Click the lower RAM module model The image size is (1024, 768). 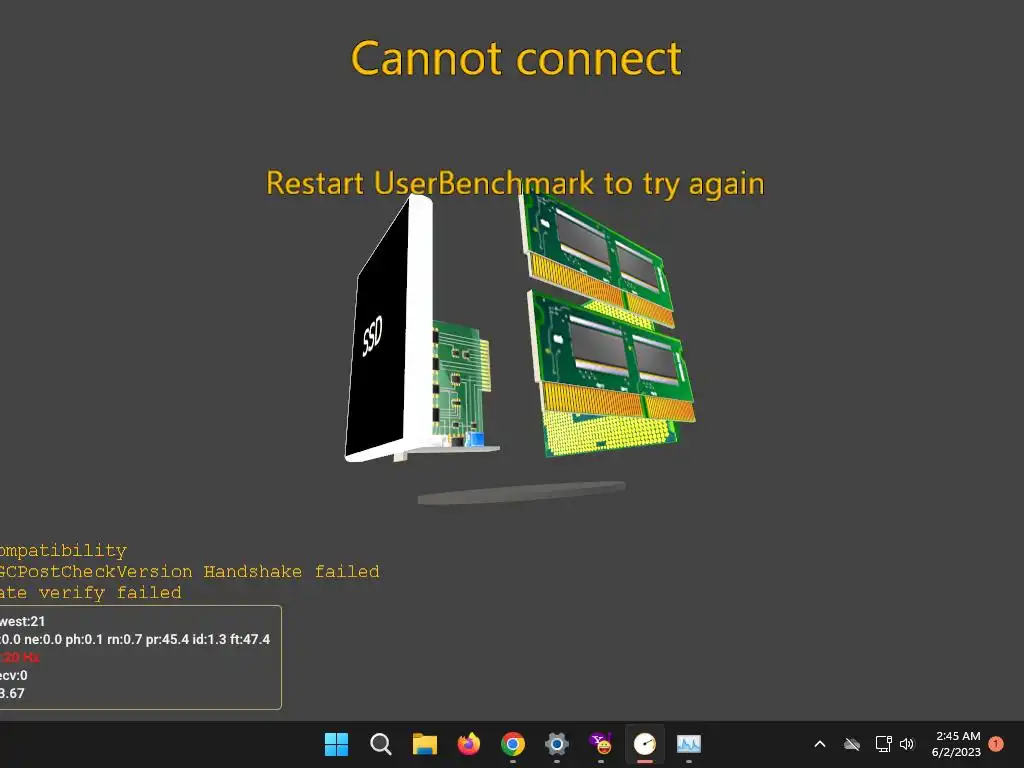(612, 354)
